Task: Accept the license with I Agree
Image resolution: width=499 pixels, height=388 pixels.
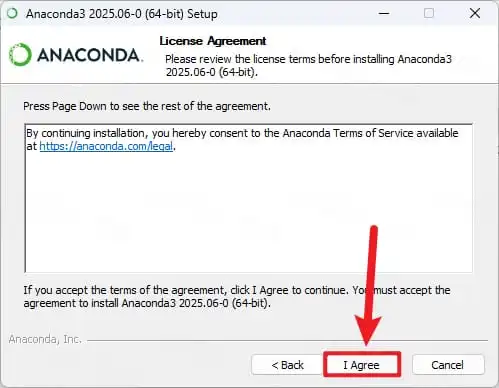Action: (362, 365)
